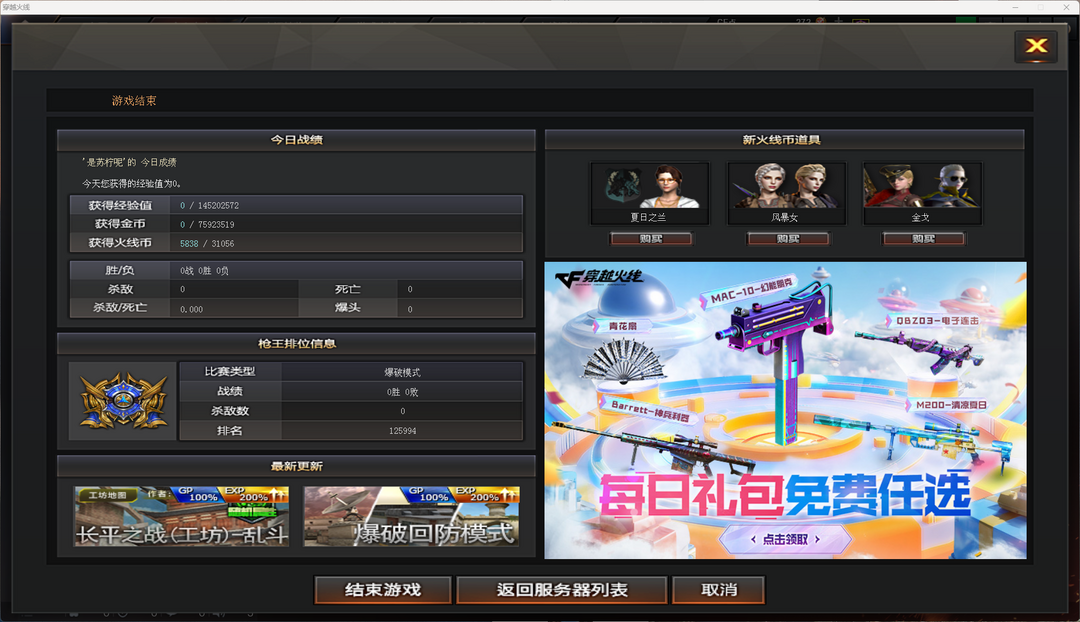Viewport: 1080px width, 622px height.
Task: Click the Barrett-神兵利器 weapon label
Action: 647,411
